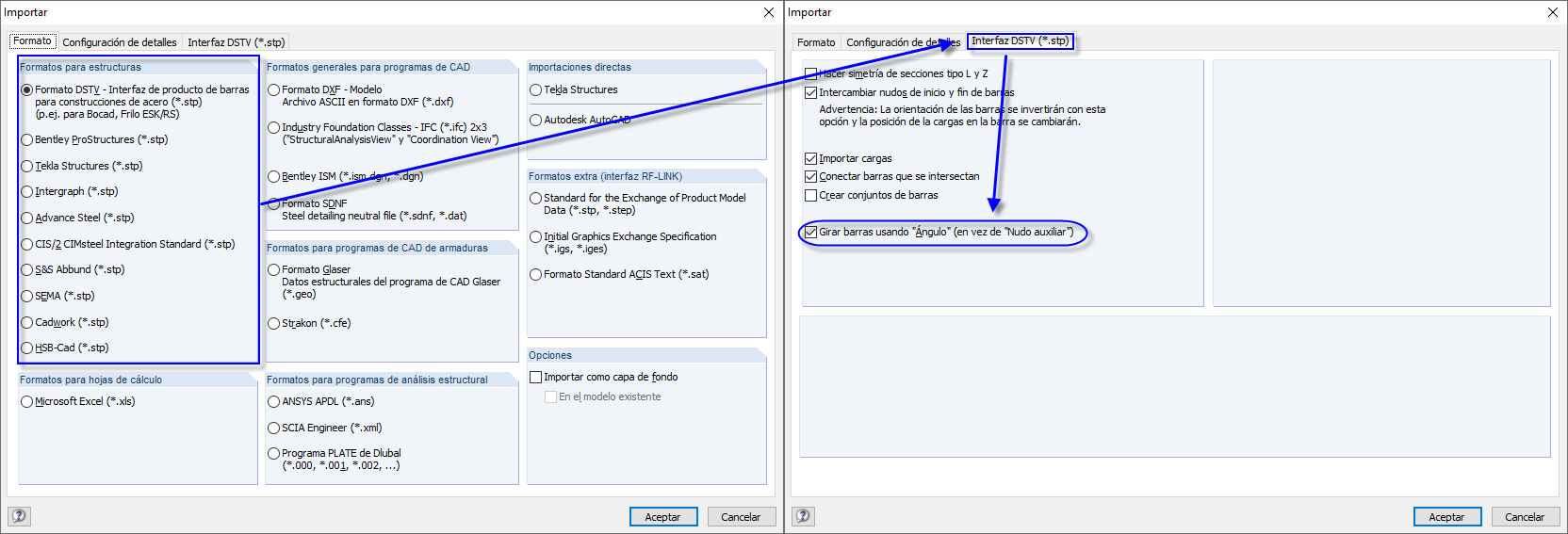Select Formato Standard ACIS Text (*.sat)
Viewport: 1568px width, 534px height.
536,274
